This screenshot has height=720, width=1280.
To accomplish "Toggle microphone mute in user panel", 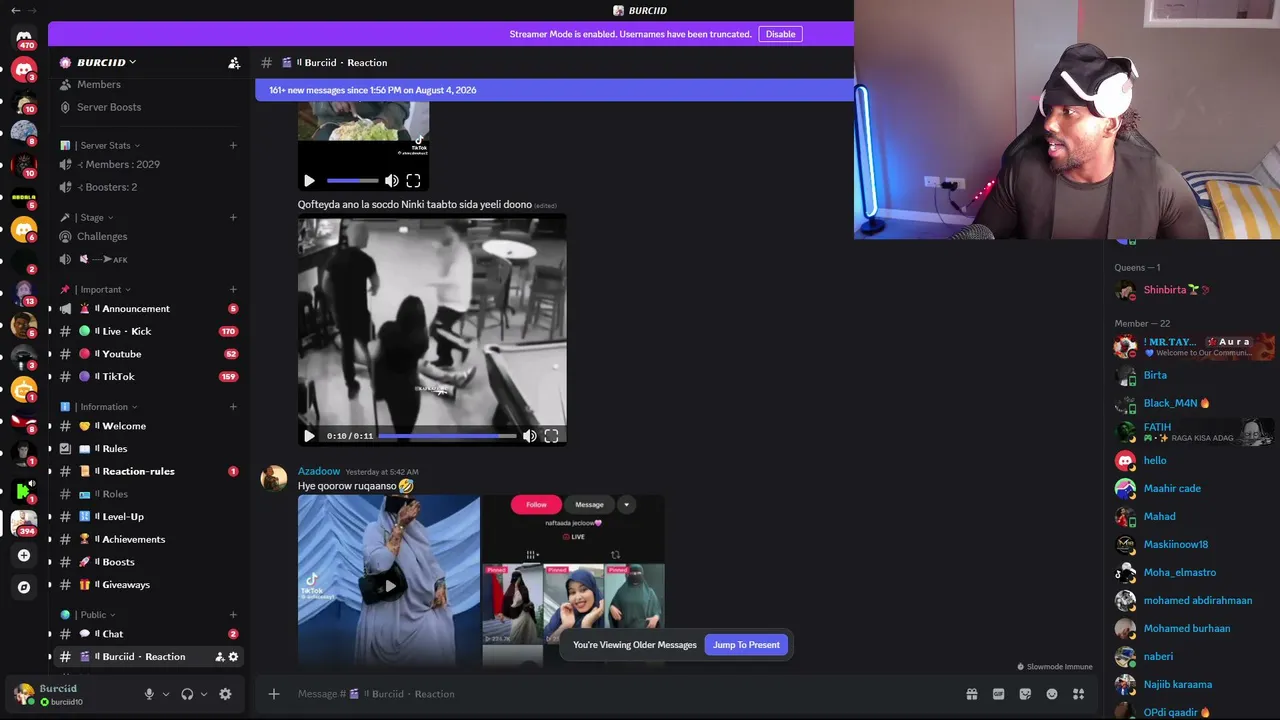I will tap(149, 694).
